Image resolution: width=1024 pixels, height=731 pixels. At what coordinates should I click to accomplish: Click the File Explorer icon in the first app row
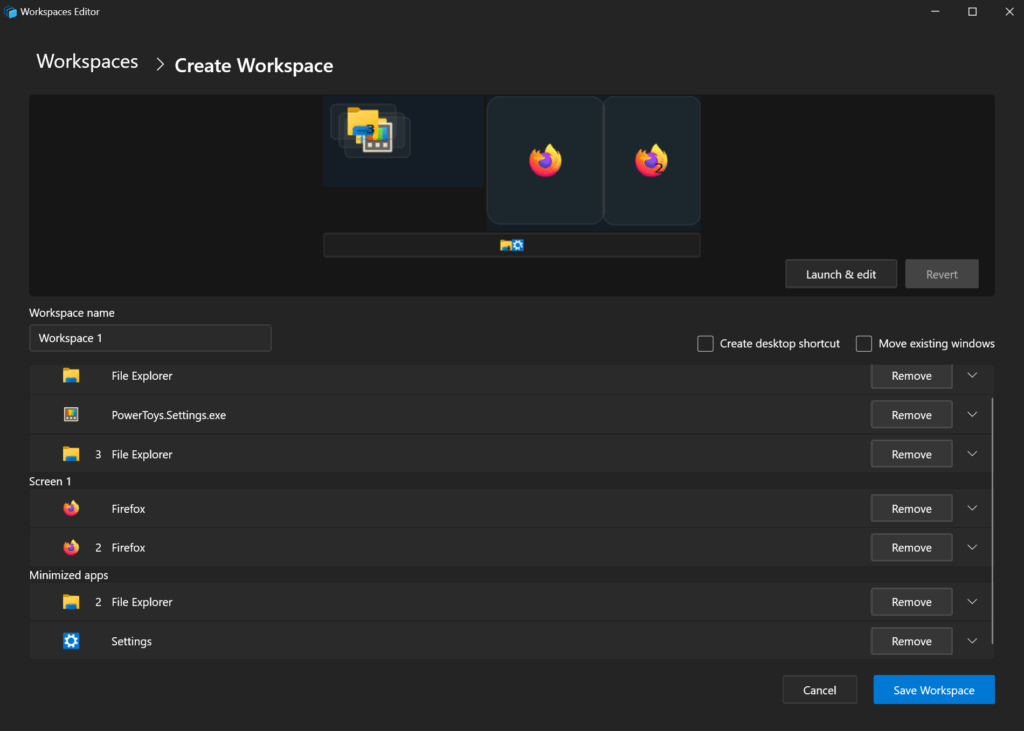[x=70, y=375]
